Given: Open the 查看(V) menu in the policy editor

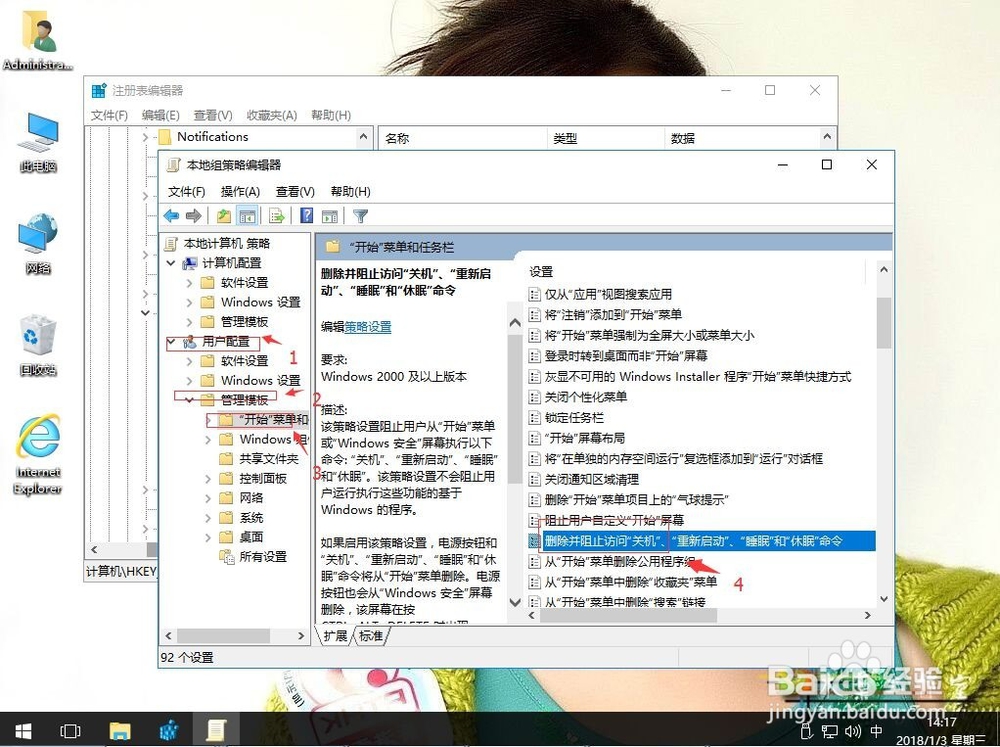Looking at the screenshot, I should pyautogui.click(x=293, y=190).
